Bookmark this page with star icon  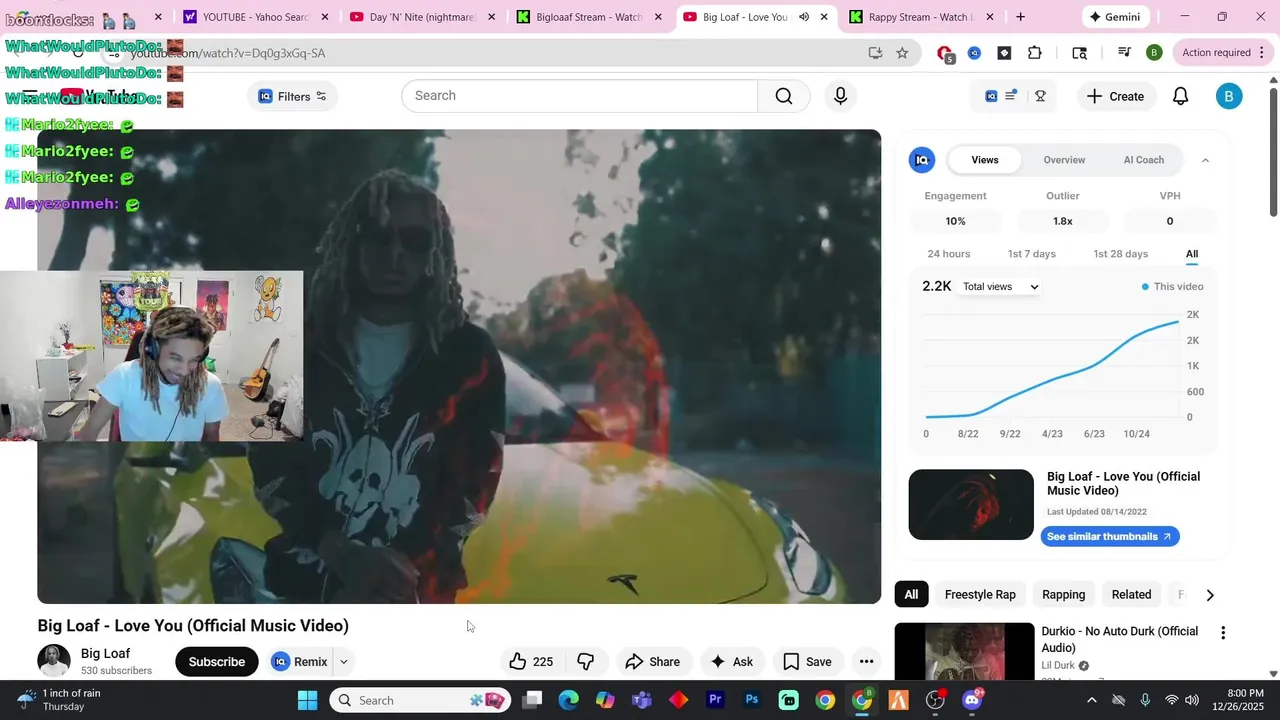click(x=902, y=53)
